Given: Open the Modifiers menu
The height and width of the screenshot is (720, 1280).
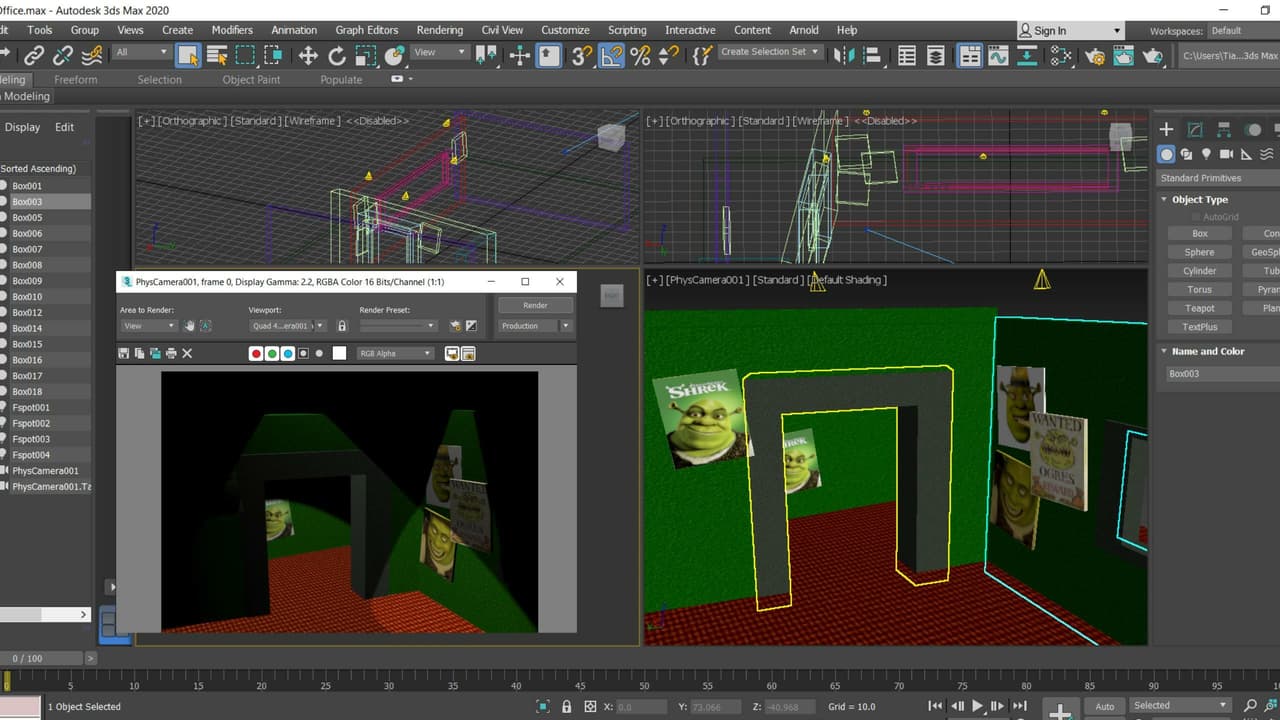Looking at the screenshot, I should click(x=232, y=30).
